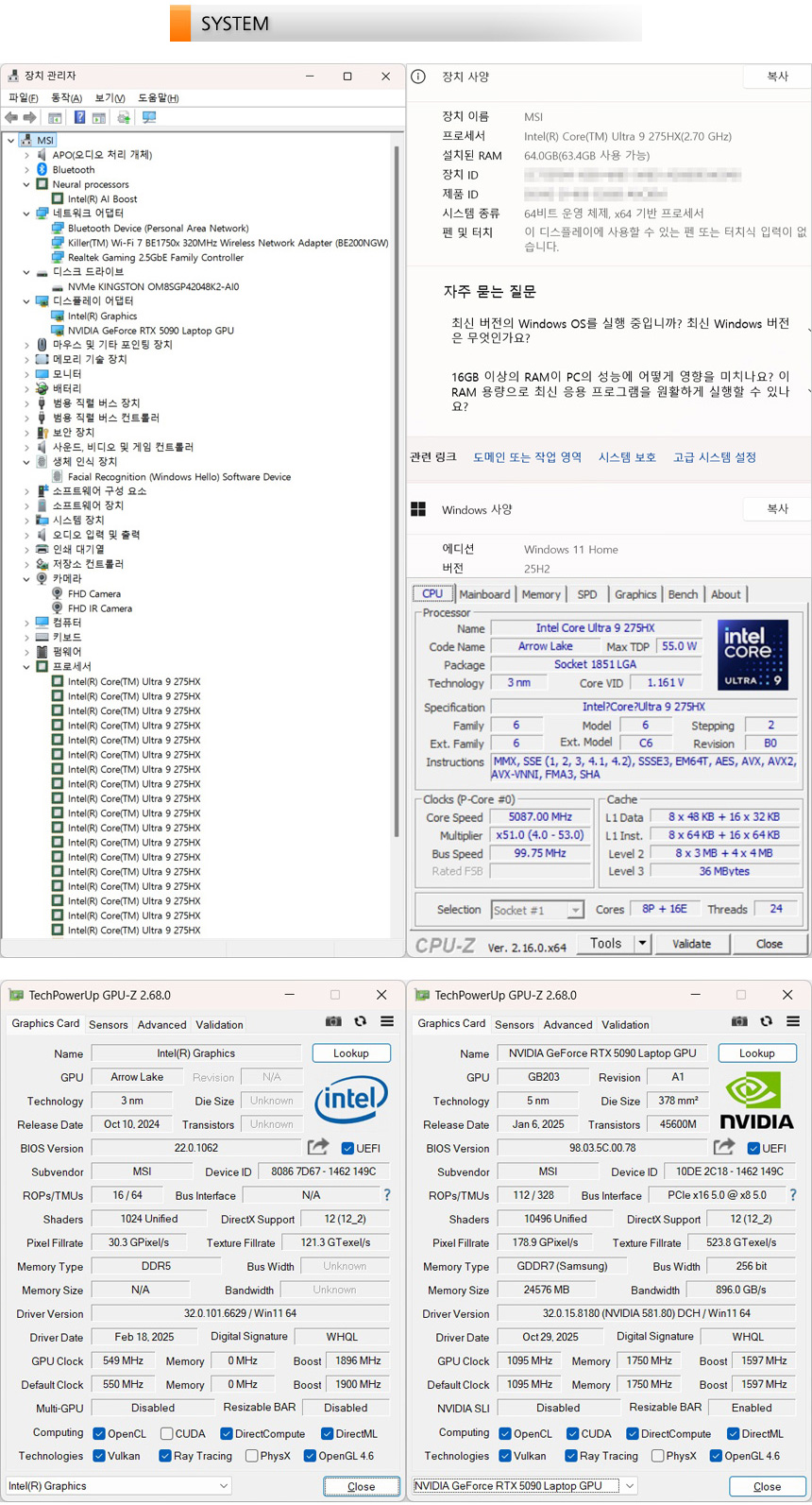Open the Socket #1 selection dropdown in CPU-Z
Viewport: 812px width, 1505px height.
coord(574,910)
